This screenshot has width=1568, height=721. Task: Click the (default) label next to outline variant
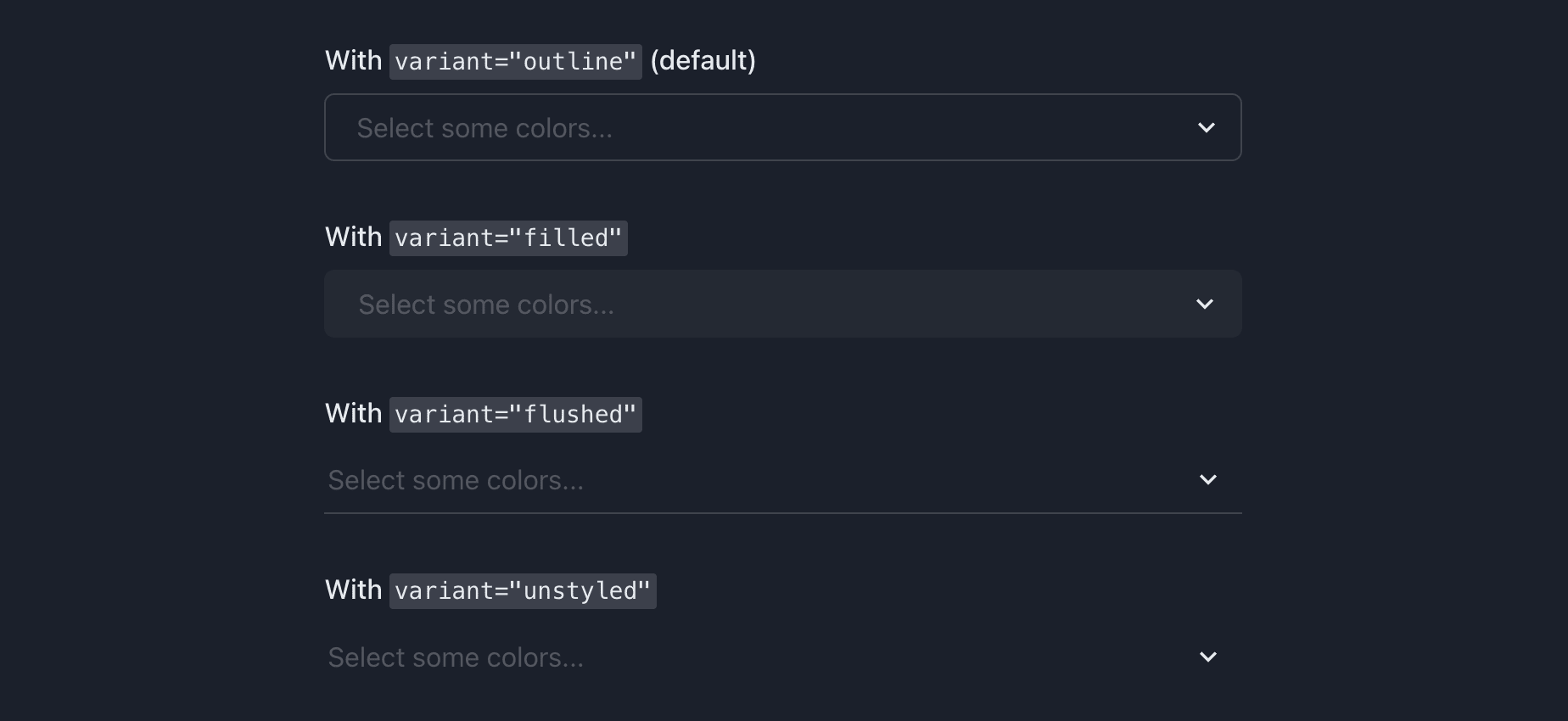[703, 60]
